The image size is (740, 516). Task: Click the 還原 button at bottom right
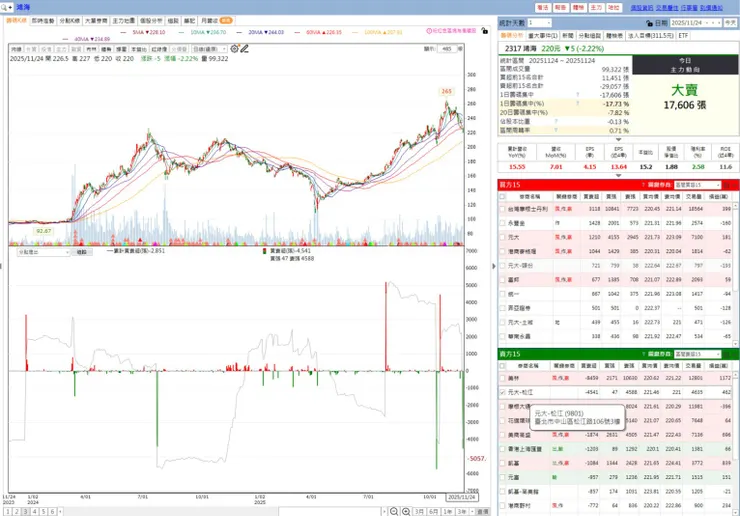tap(483, 512)
